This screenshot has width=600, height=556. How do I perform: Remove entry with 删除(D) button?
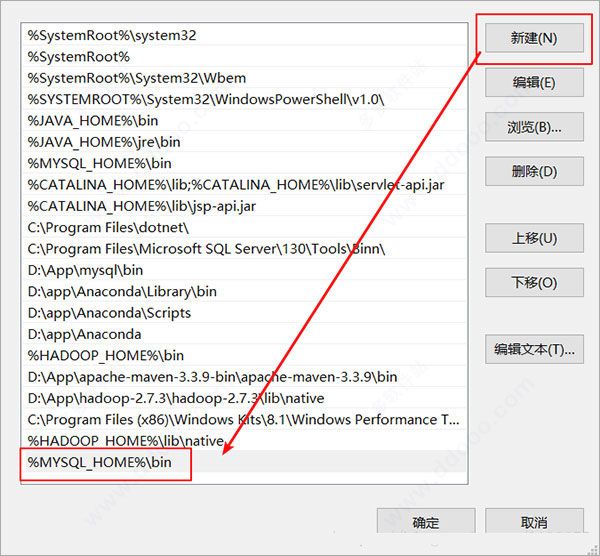[x=534, y=171]
